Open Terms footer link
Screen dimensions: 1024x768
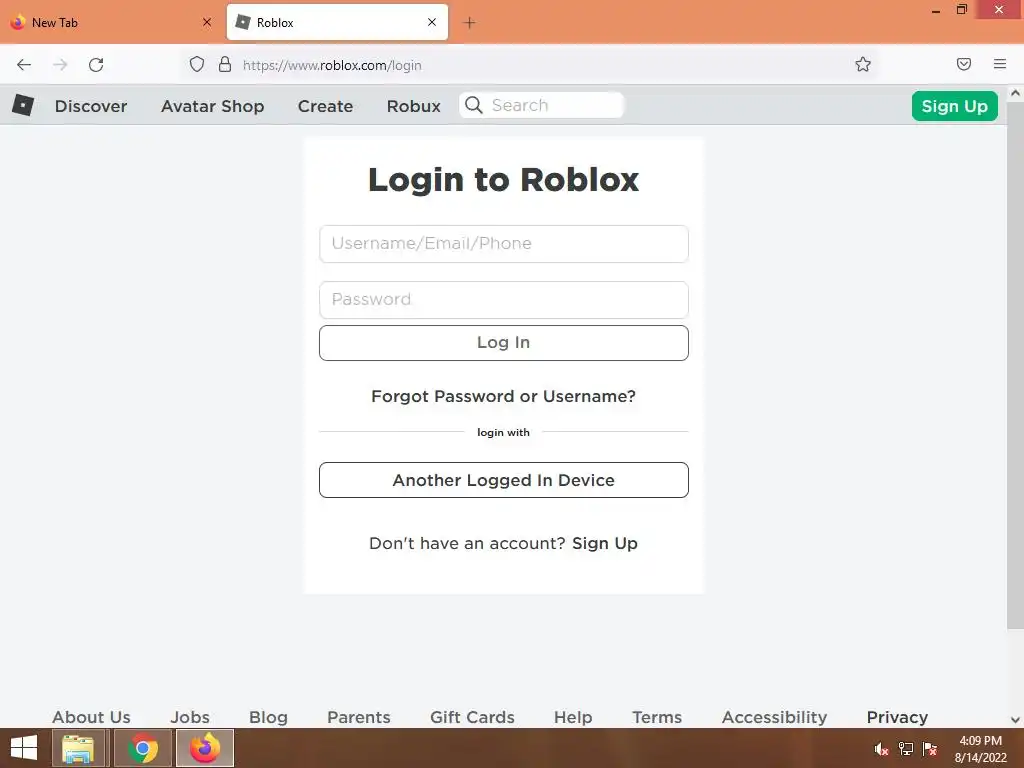point(657,717)
